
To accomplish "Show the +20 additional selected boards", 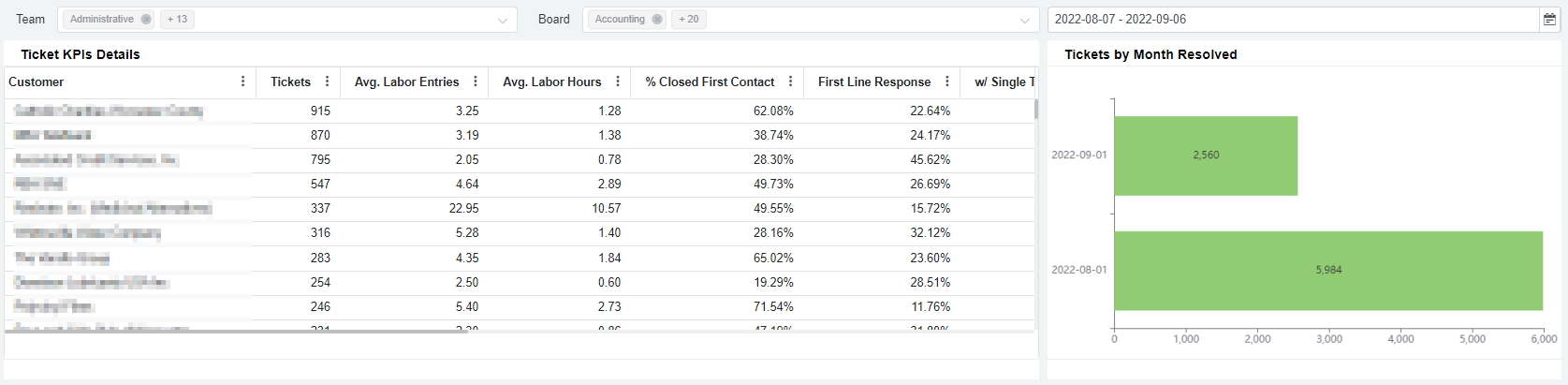I will click(689, 20).
